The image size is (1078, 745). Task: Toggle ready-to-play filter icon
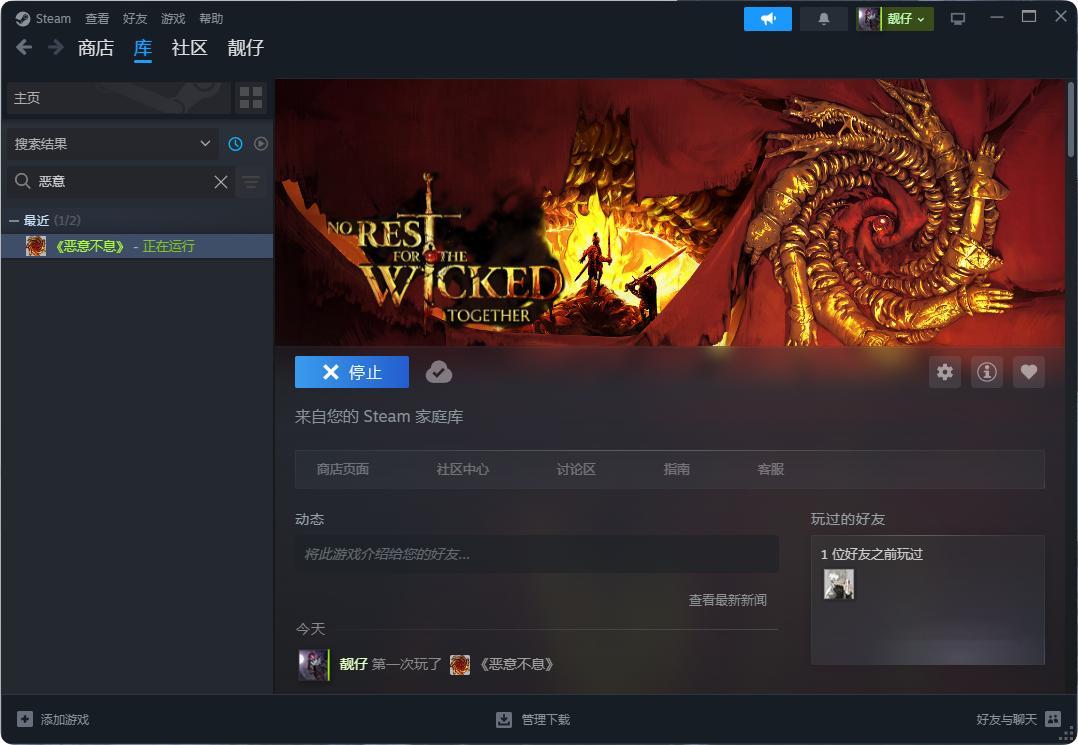pos(261,144)
